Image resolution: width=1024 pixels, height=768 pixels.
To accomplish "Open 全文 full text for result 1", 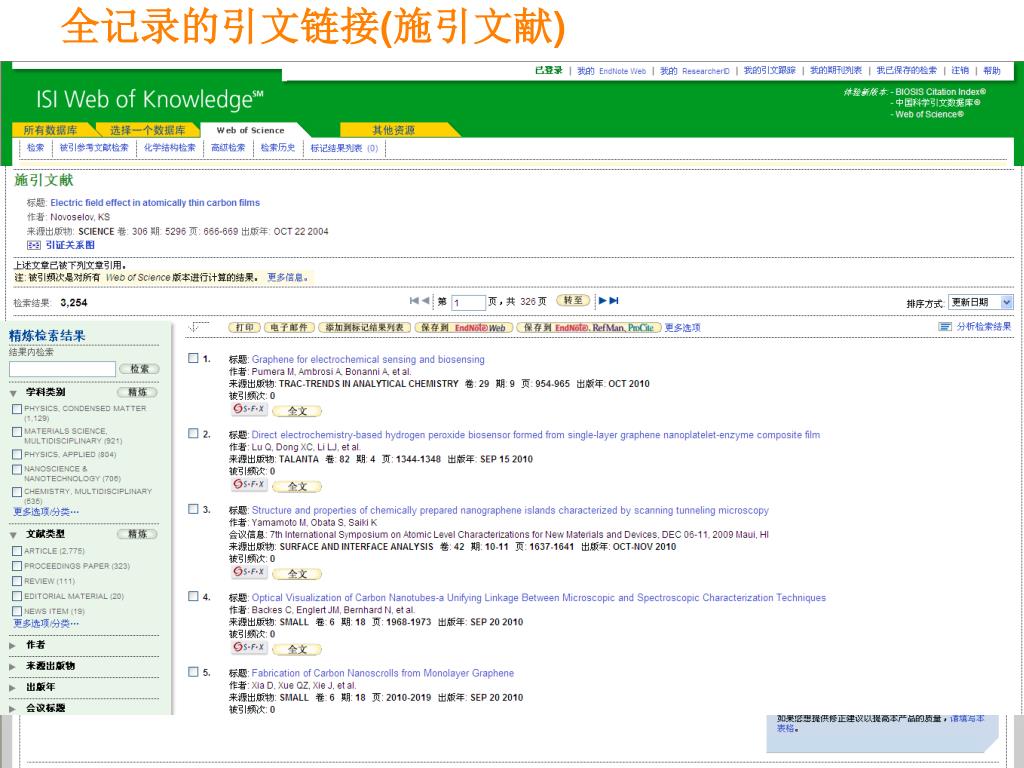I will [297, 411].
